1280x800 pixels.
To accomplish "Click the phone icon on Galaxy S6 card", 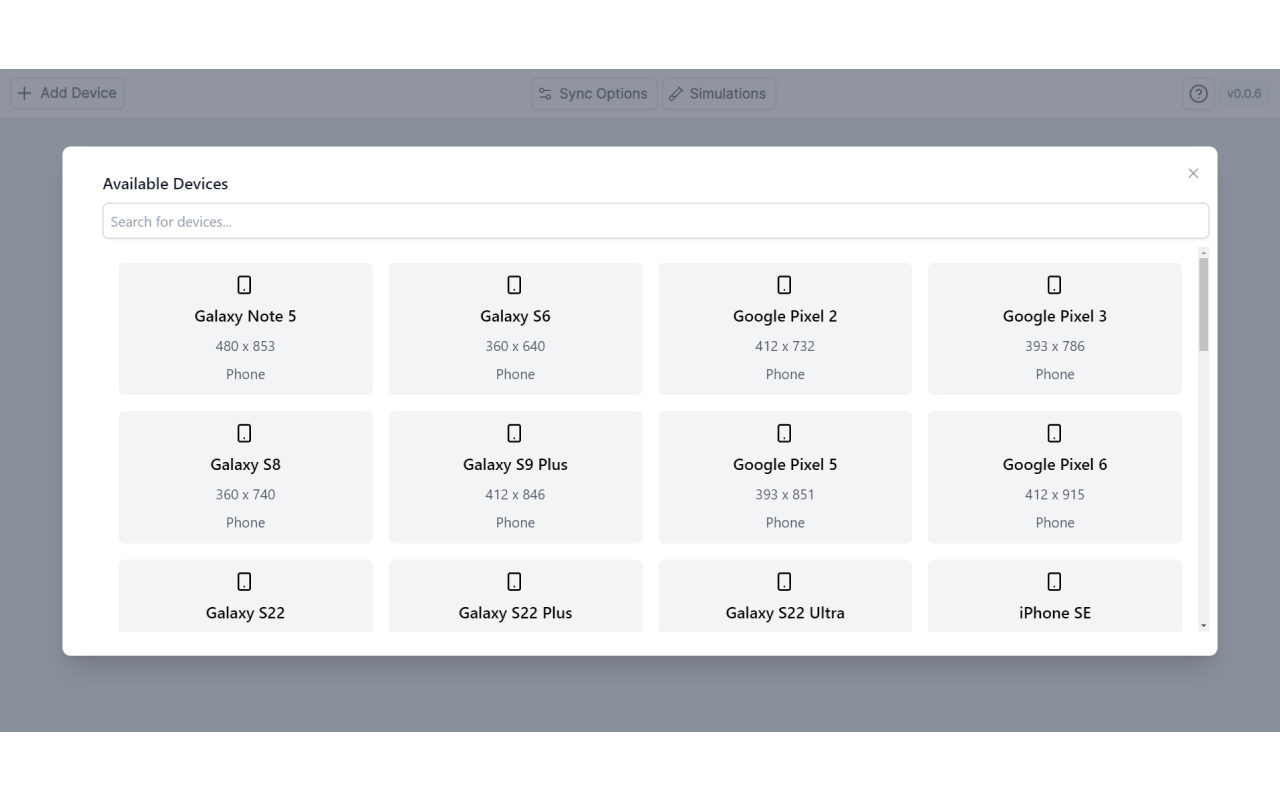I will (515, 285).
